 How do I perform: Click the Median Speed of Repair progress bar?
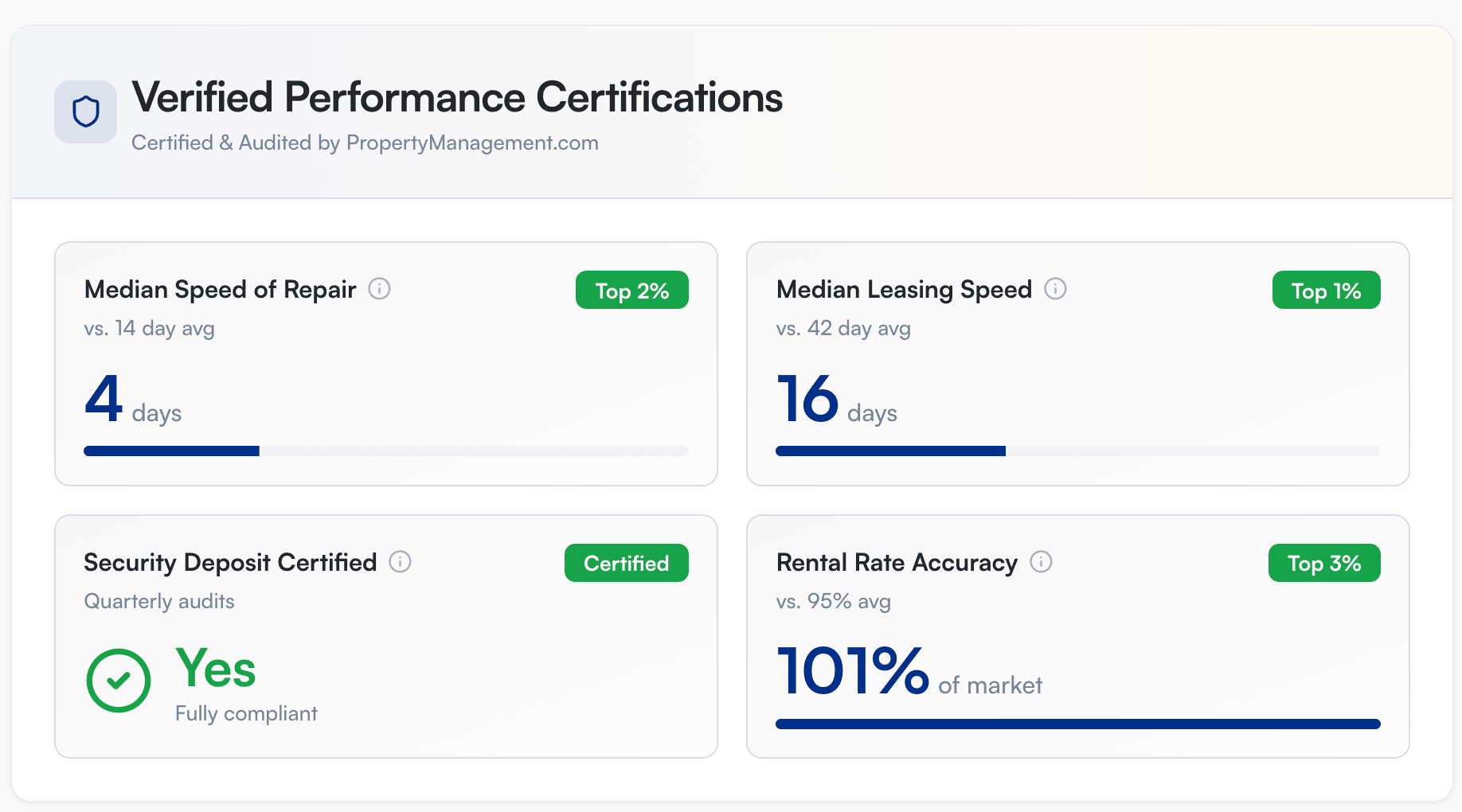tap(385, 451)
